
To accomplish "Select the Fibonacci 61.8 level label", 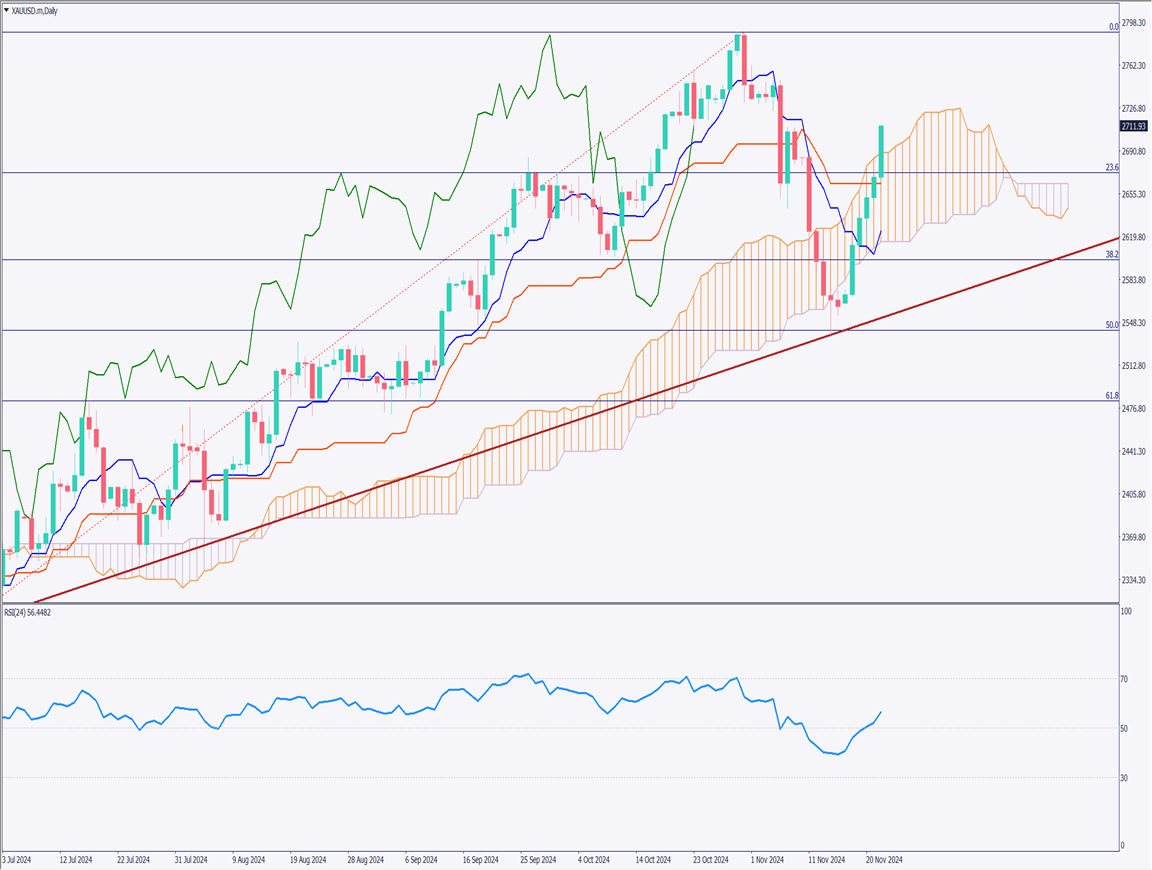I will pos(1112,396).
